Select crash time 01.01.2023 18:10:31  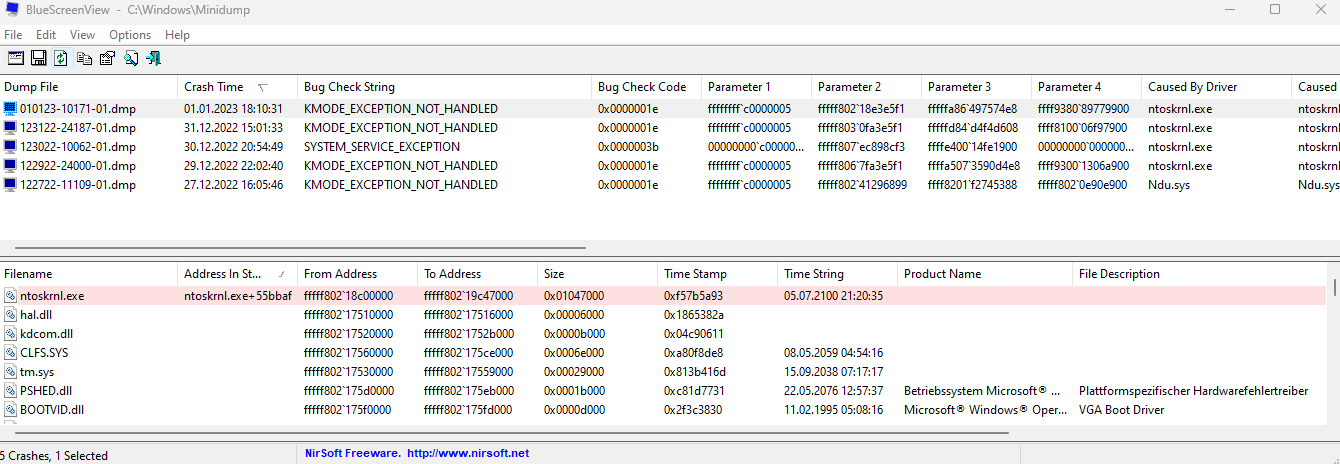pos(233,108)
